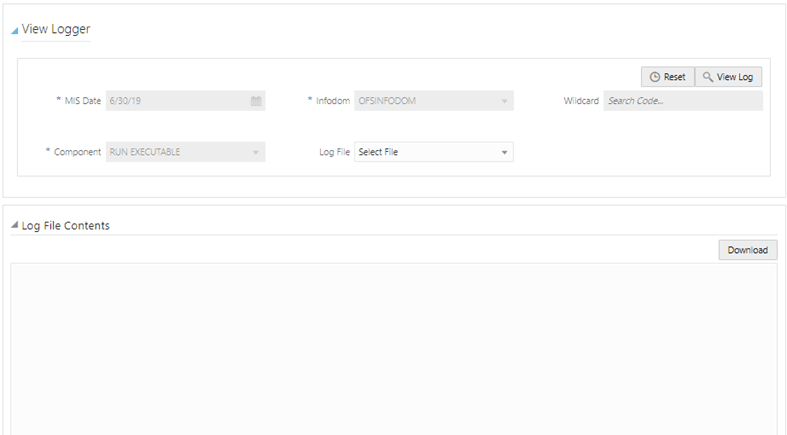787x435 pixels.
Task: Click inside the log file contents area
Action: 394,349
